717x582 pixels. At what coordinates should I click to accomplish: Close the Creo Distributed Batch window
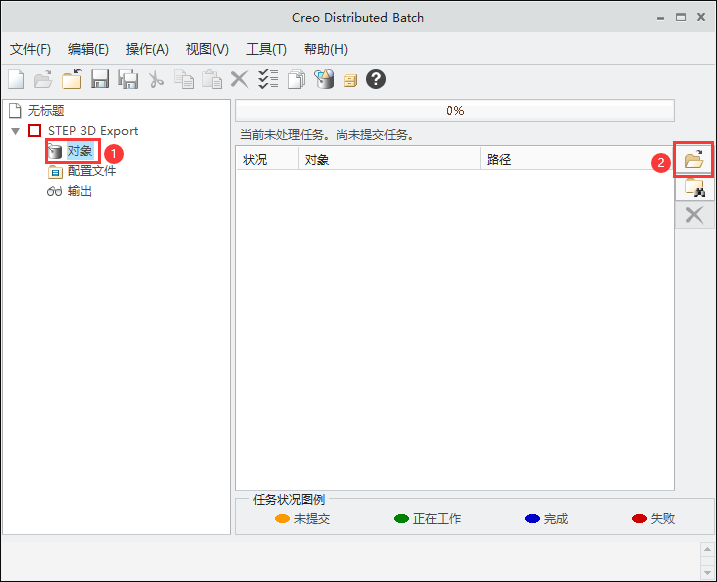[701, 17]
